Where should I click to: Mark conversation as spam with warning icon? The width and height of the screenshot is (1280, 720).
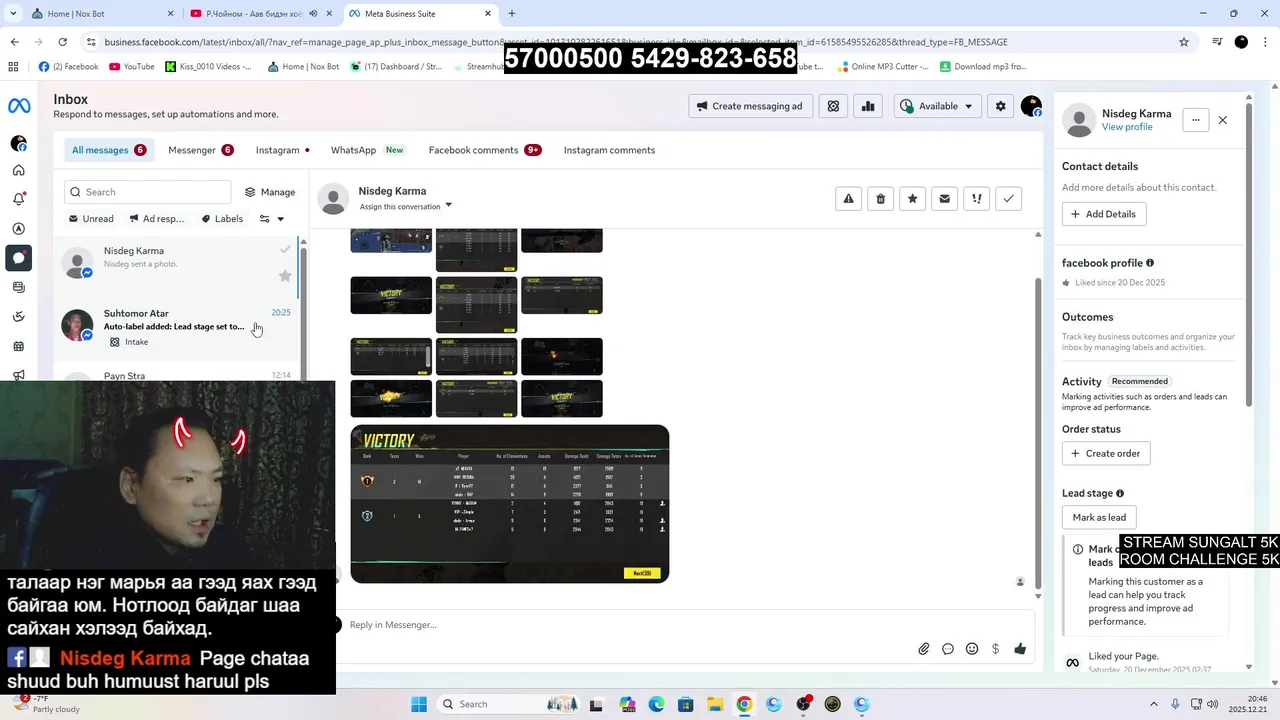pyautogui.click(x=848, y=199)
